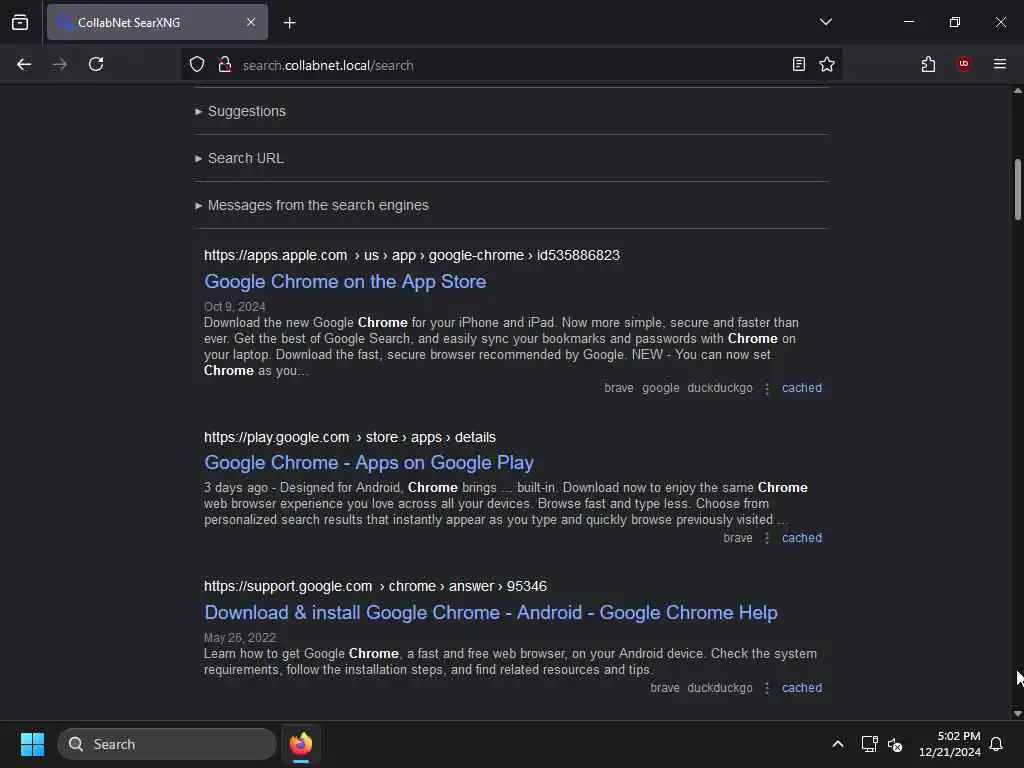Click the support.google.com result URL
Viewport: 1024px width, 768px height.
tap(375, 586)
